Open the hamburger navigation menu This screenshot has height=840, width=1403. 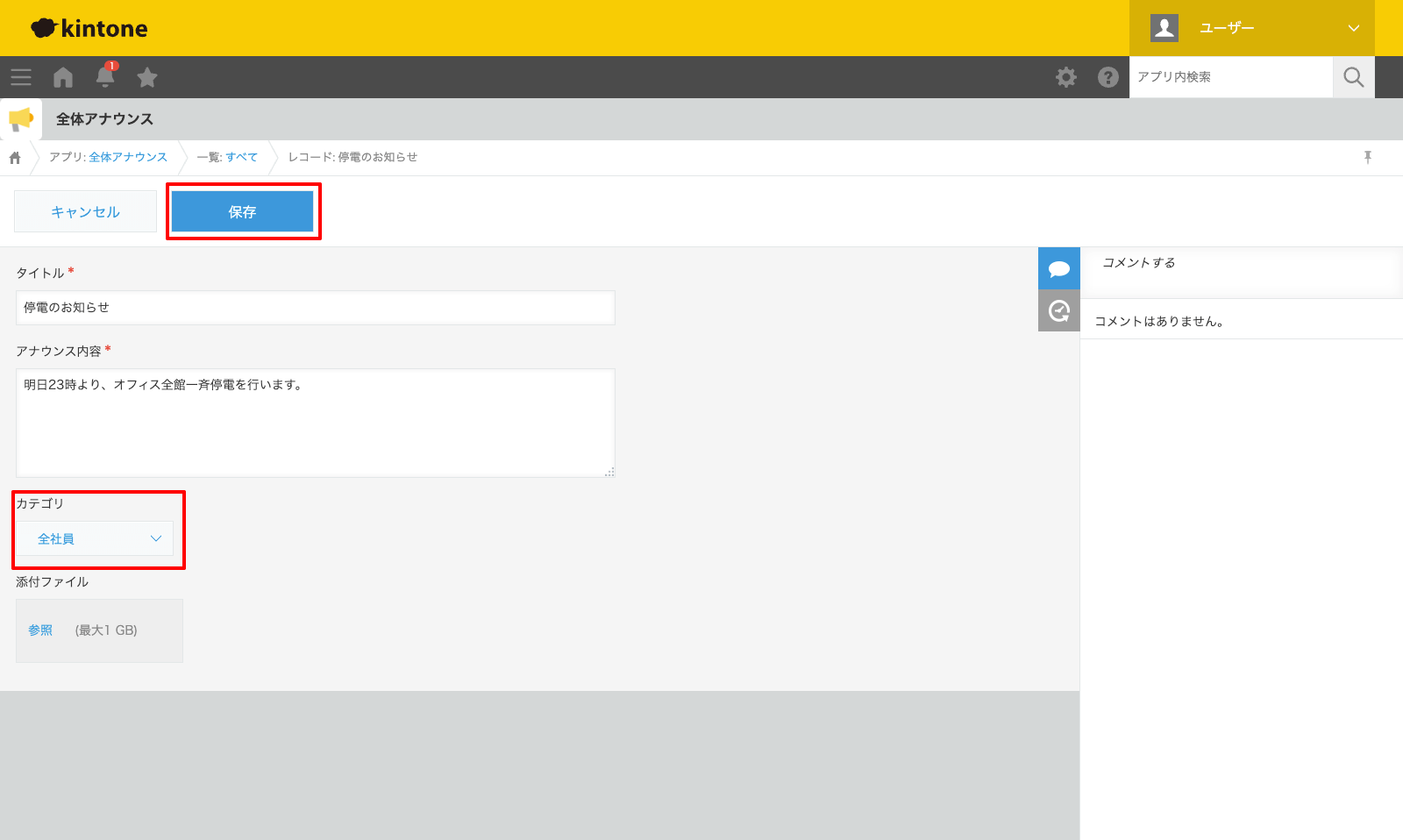(21, 77)
